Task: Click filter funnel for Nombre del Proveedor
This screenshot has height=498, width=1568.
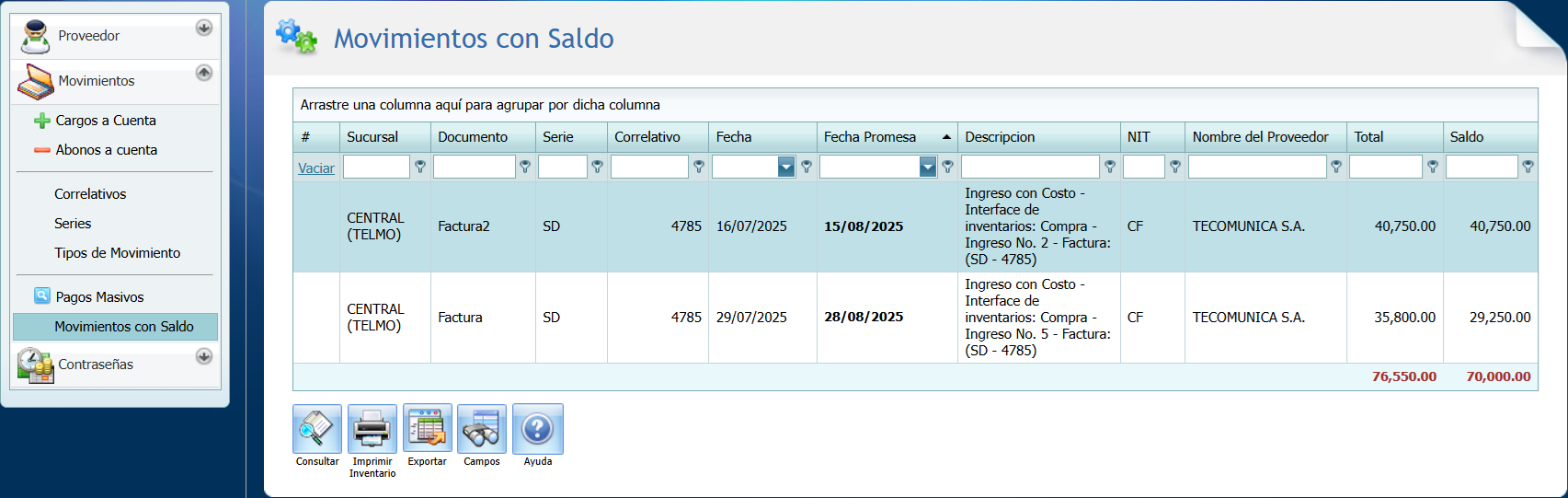Action: pyautogui.click(x=1336, y=167)
